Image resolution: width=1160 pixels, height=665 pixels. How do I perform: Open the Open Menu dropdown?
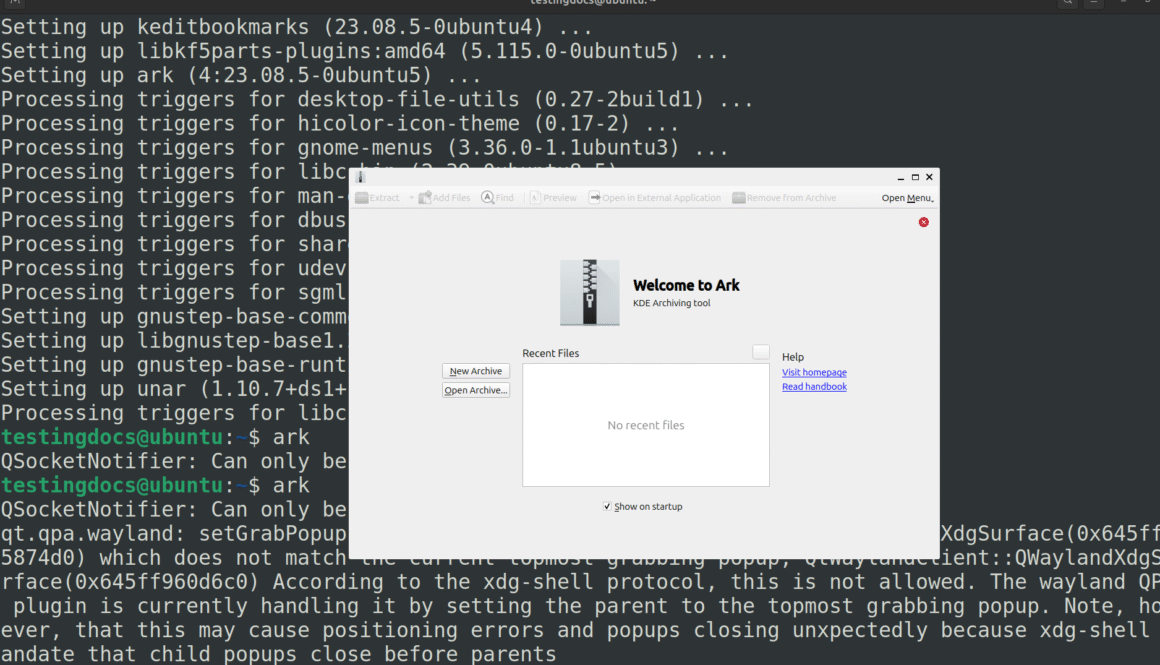(x=907, y=198)
